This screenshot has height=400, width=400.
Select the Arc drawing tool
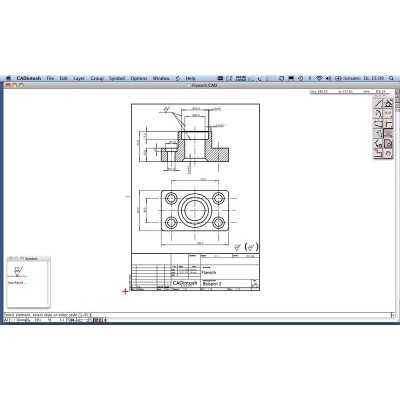378,113
